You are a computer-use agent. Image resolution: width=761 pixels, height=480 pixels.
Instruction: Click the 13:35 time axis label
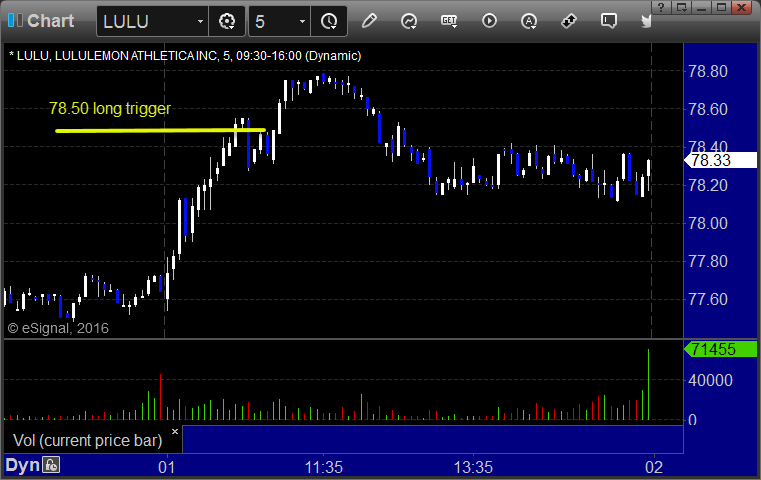tap(473, 467)
